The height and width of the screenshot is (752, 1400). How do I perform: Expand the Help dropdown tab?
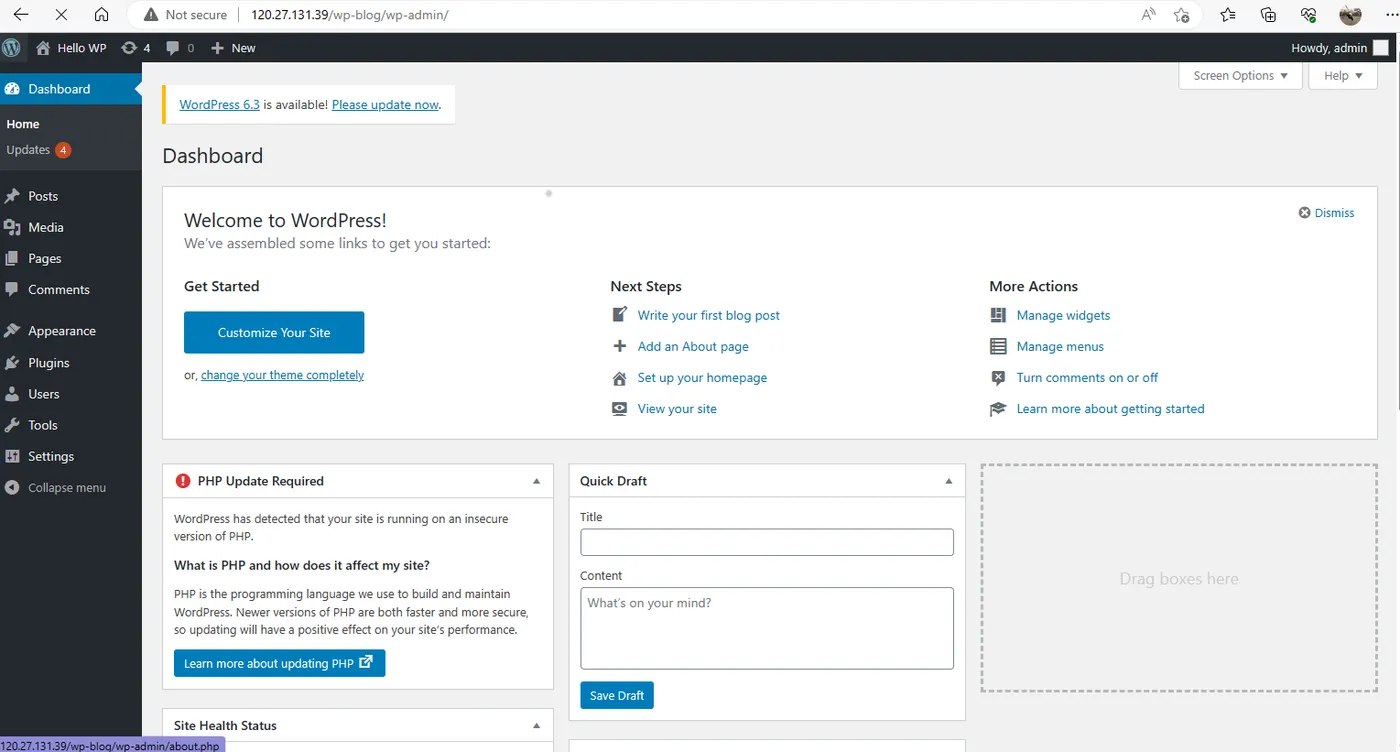(1342, 76)
